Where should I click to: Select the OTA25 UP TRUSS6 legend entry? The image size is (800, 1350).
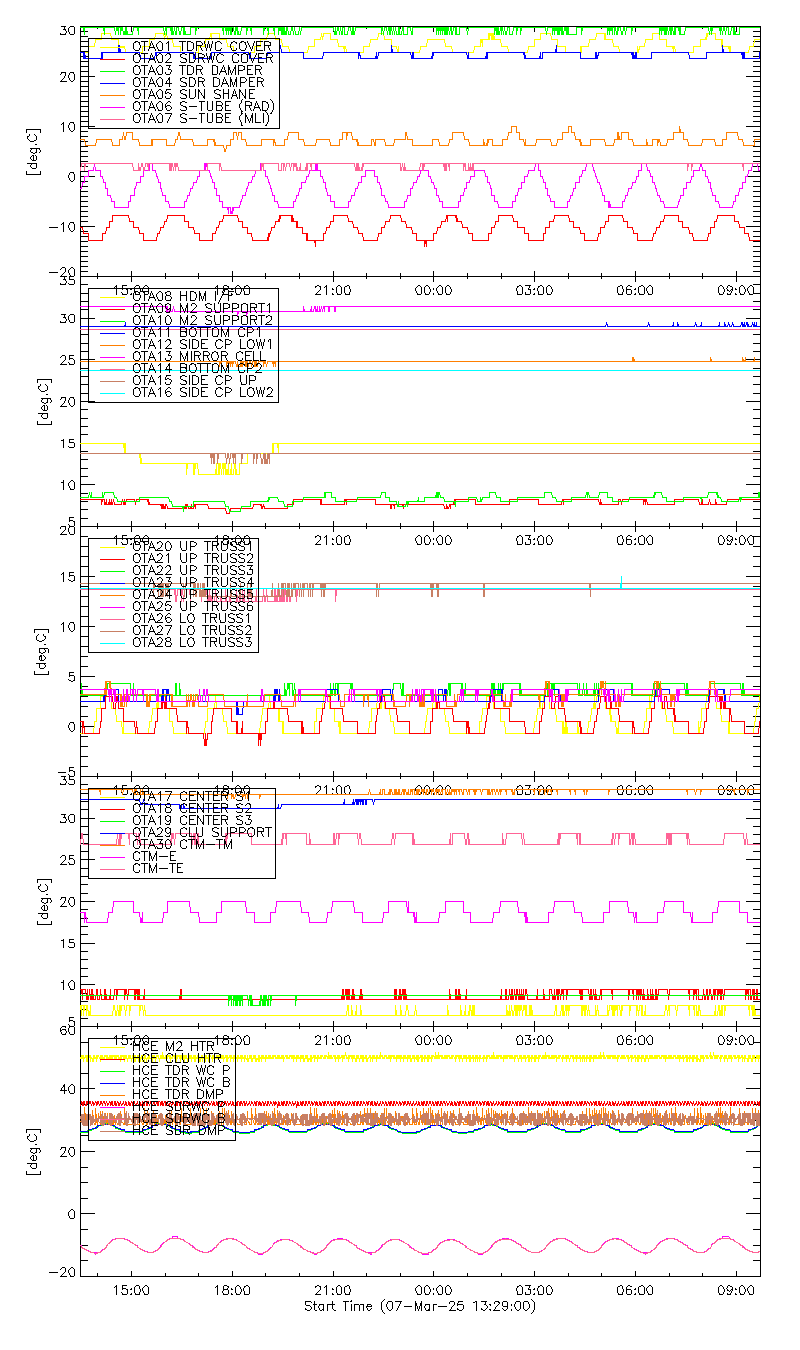click(193, 606)
